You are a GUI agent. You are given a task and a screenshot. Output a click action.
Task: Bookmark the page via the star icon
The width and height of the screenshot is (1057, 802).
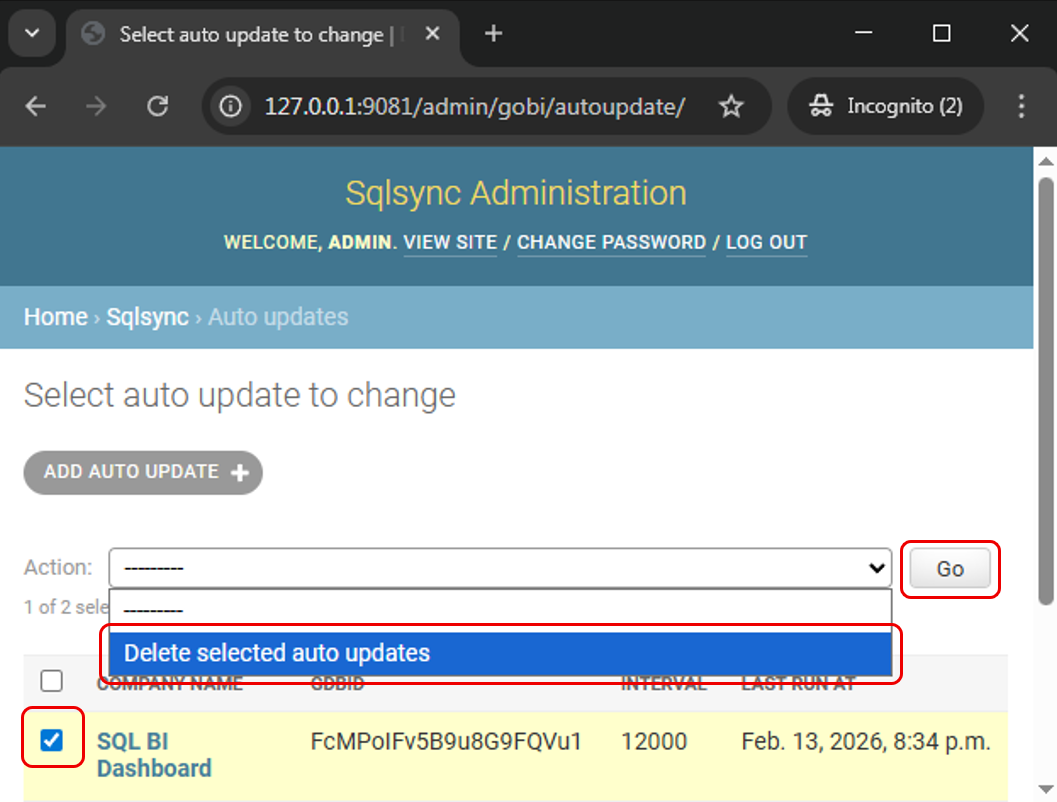pos(731,106)
